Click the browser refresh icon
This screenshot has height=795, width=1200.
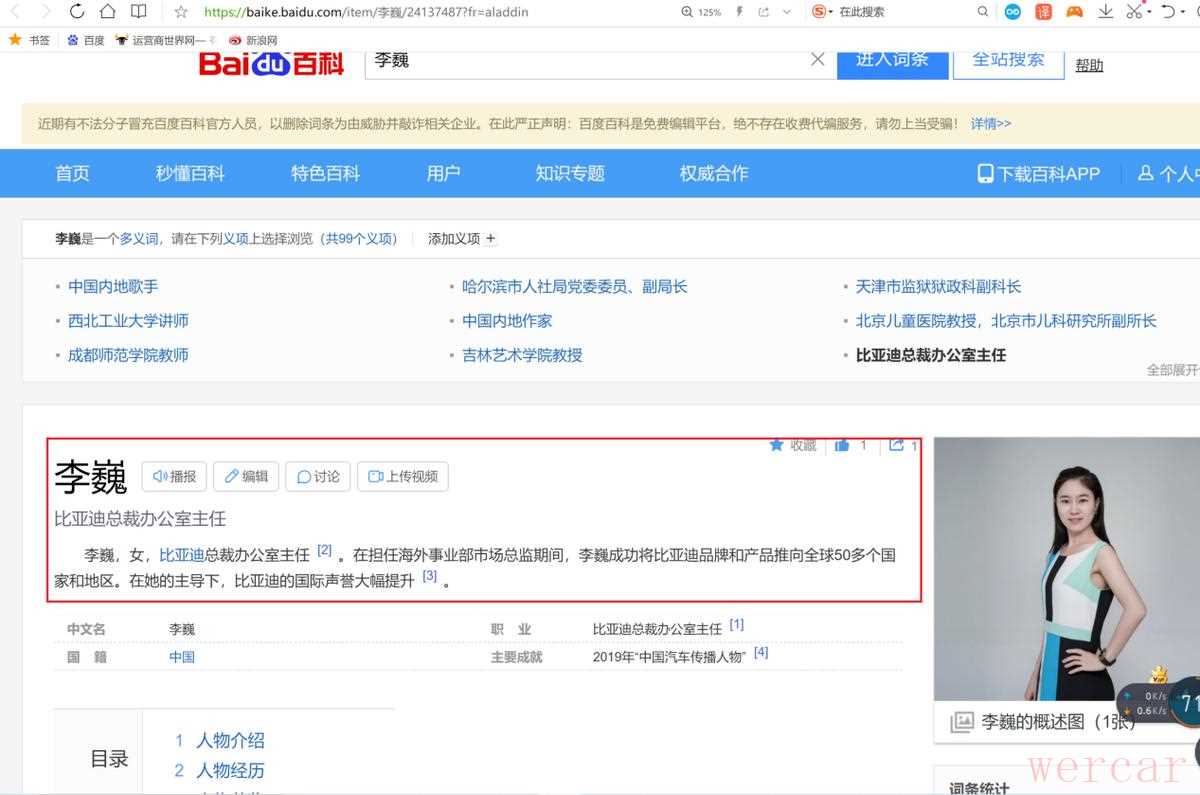[x=77, y=12]
